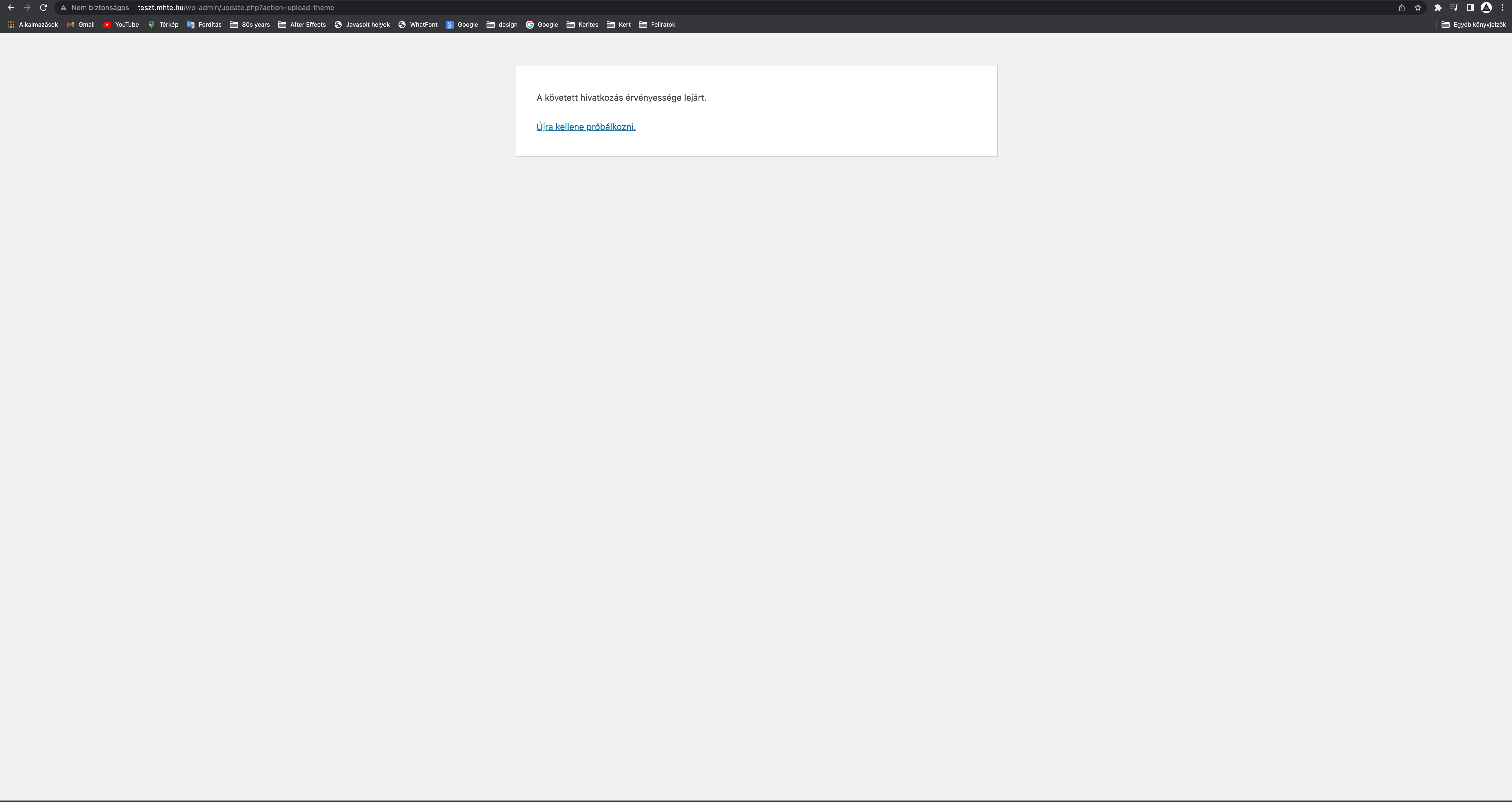Open the WhatFont bookmark
The image size is (1512, 802).
(417, 25)
